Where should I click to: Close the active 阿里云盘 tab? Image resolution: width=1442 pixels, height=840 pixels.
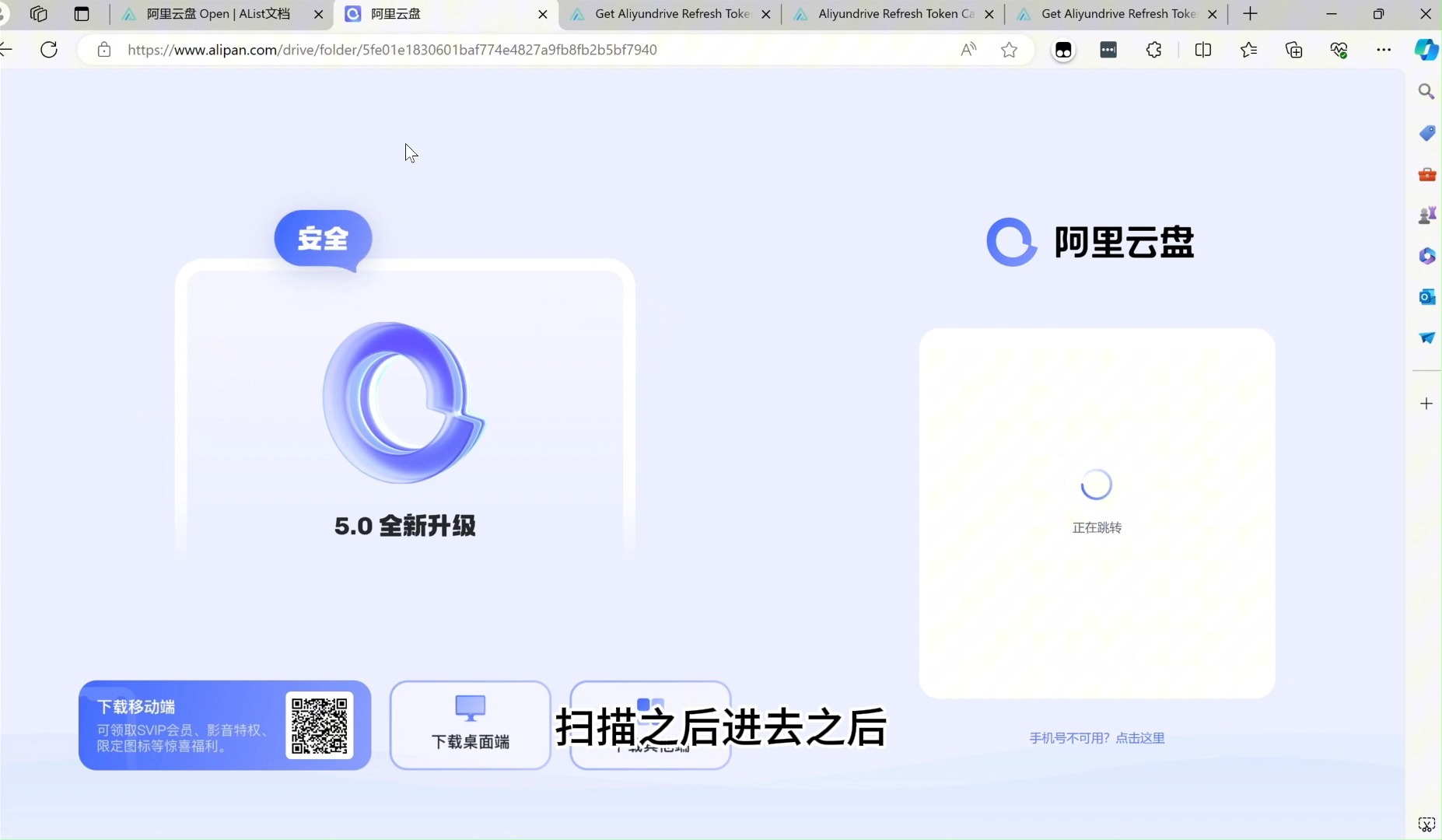[543, 14]
